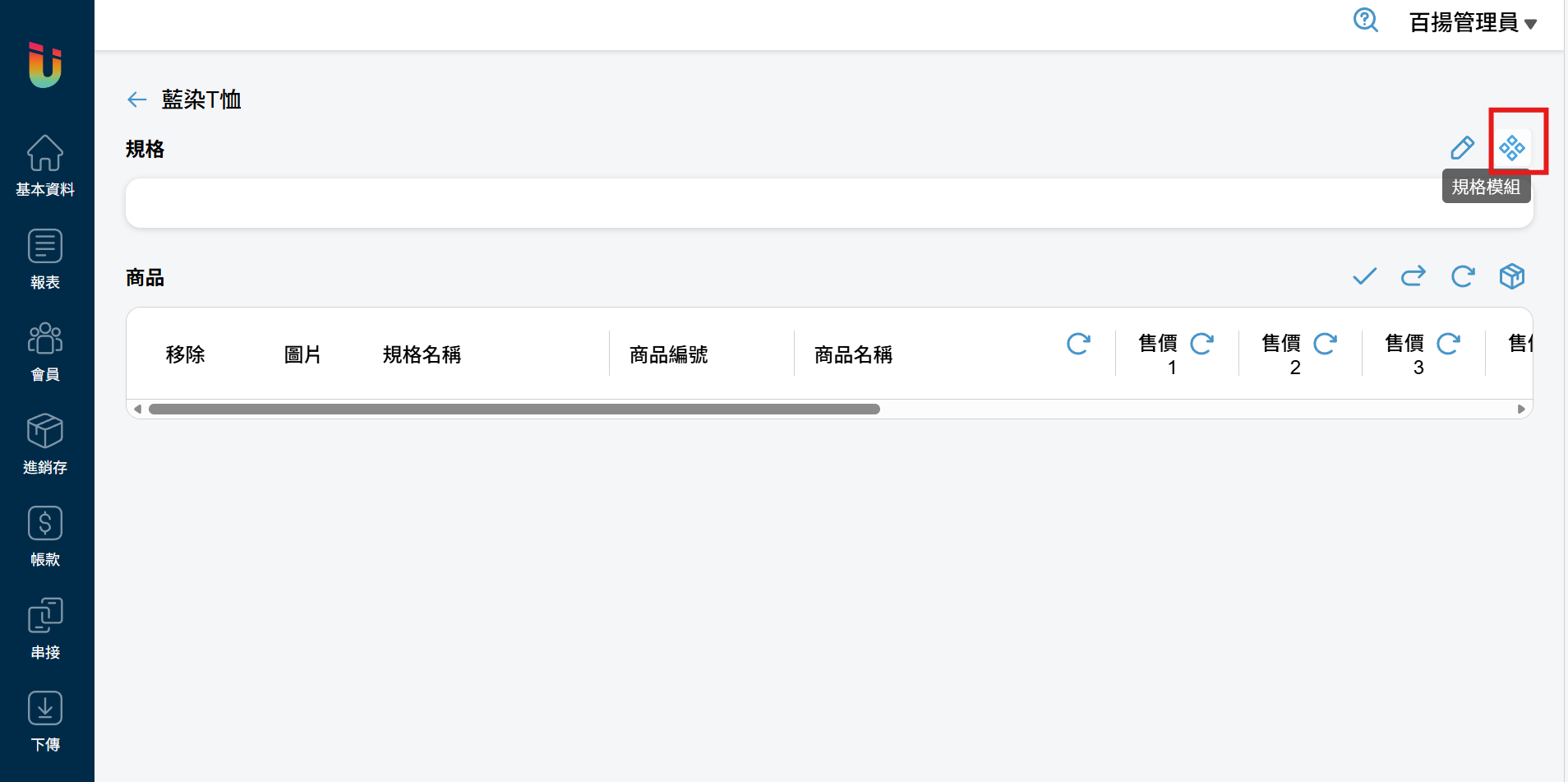Open the 會員 sidebar menu

click(45, 352)
